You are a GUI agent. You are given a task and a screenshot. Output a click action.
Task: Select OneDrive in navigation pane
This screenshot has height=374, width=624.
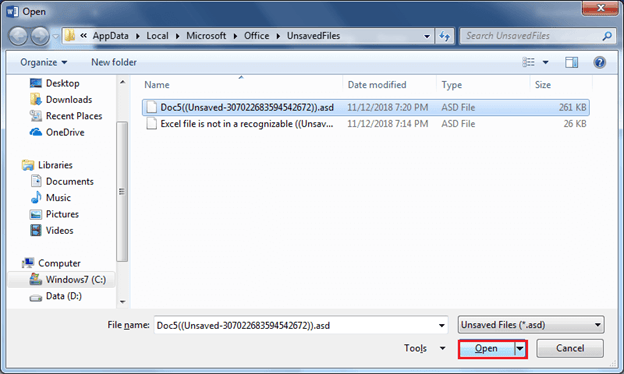57,132
